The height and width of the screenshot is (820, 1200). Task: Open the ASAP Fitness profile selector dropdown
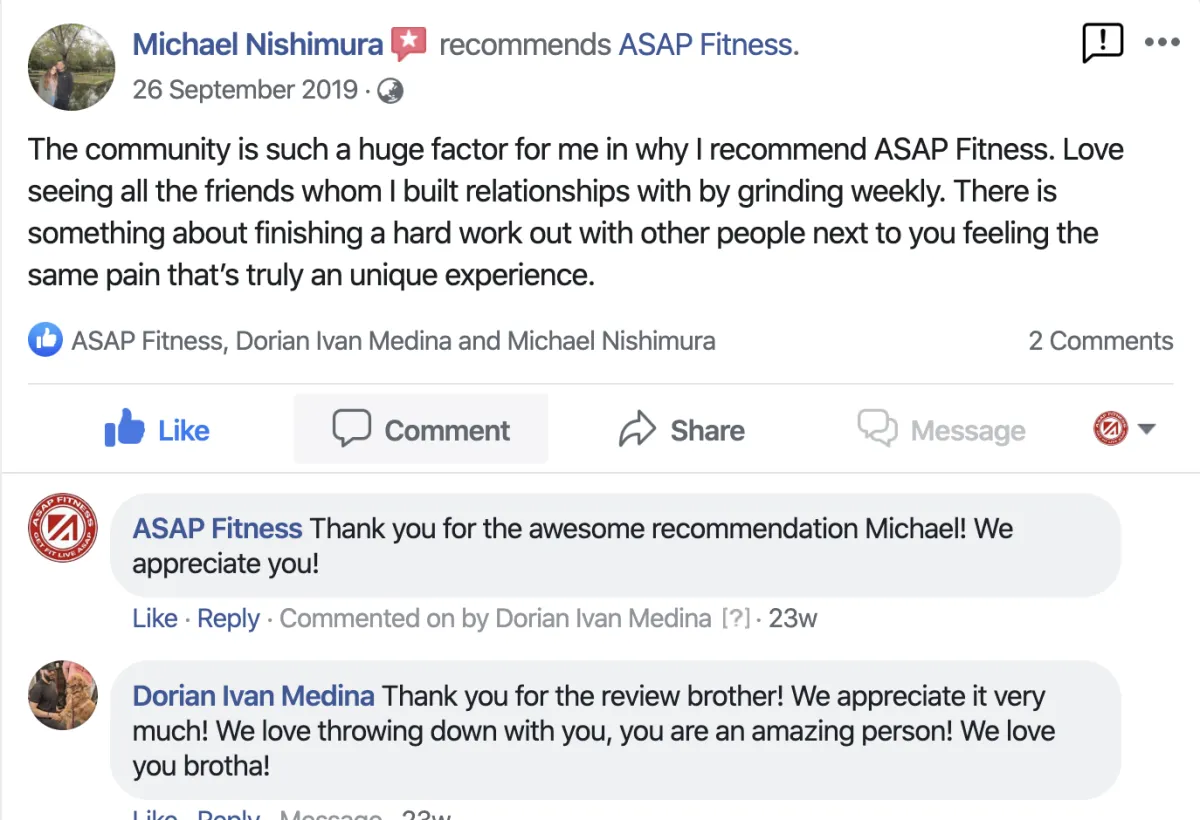point(1125,430)
